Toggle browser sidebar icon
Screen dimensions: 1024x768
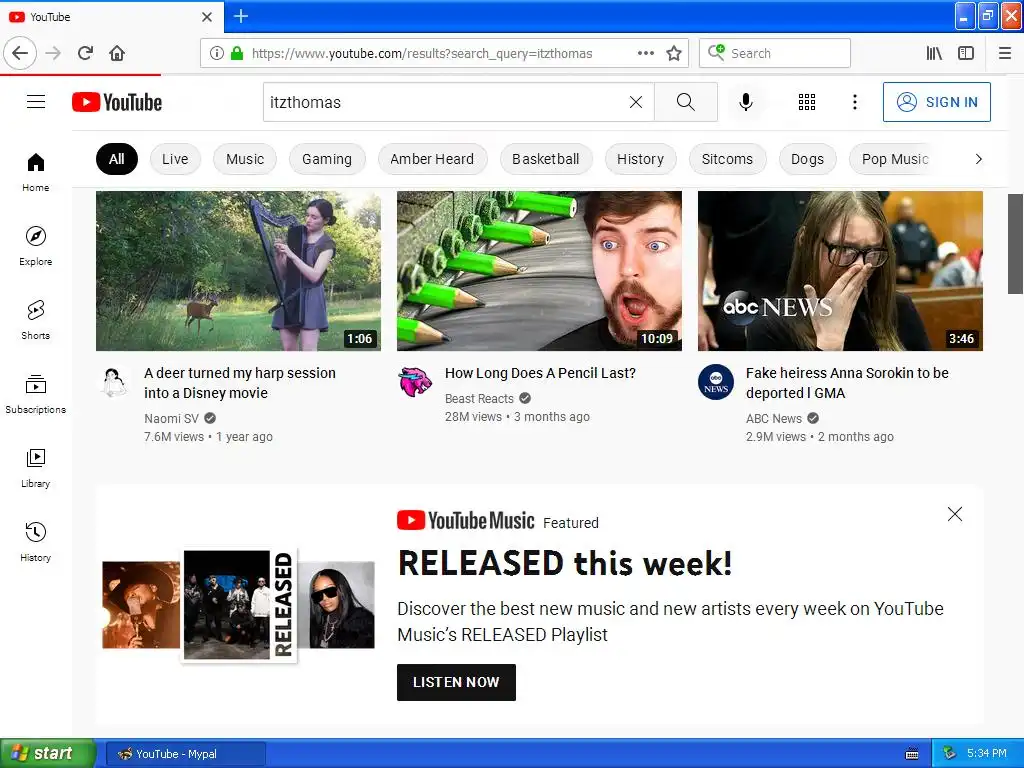(966, 53)
